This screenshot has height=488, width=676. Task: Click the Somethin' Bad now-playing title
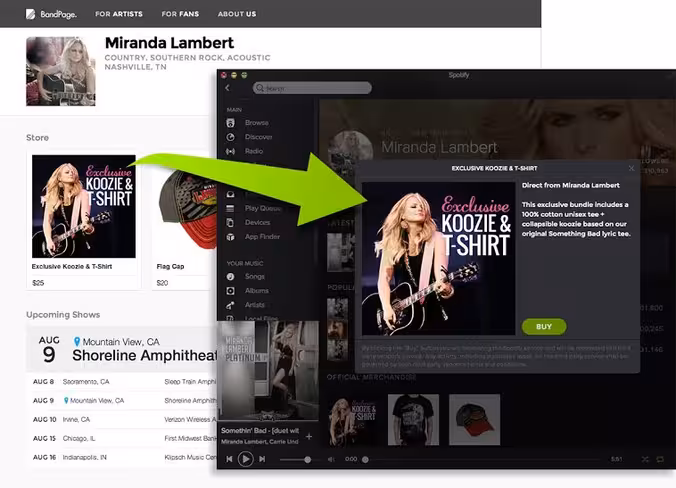[260, 431]
